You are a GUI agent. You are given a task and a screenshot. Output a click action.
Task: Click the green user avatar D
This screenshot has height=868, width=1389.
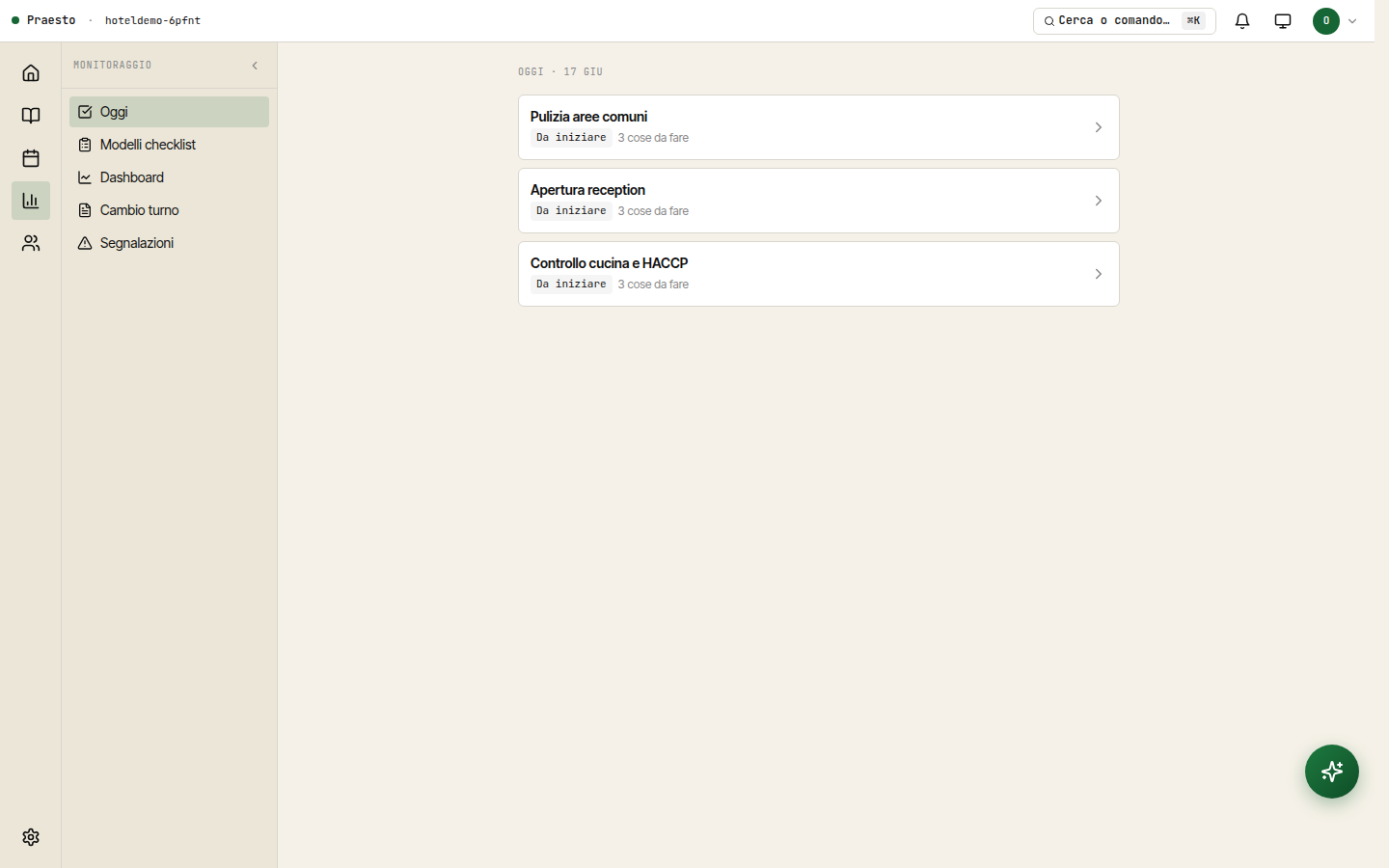(1326, 21)
